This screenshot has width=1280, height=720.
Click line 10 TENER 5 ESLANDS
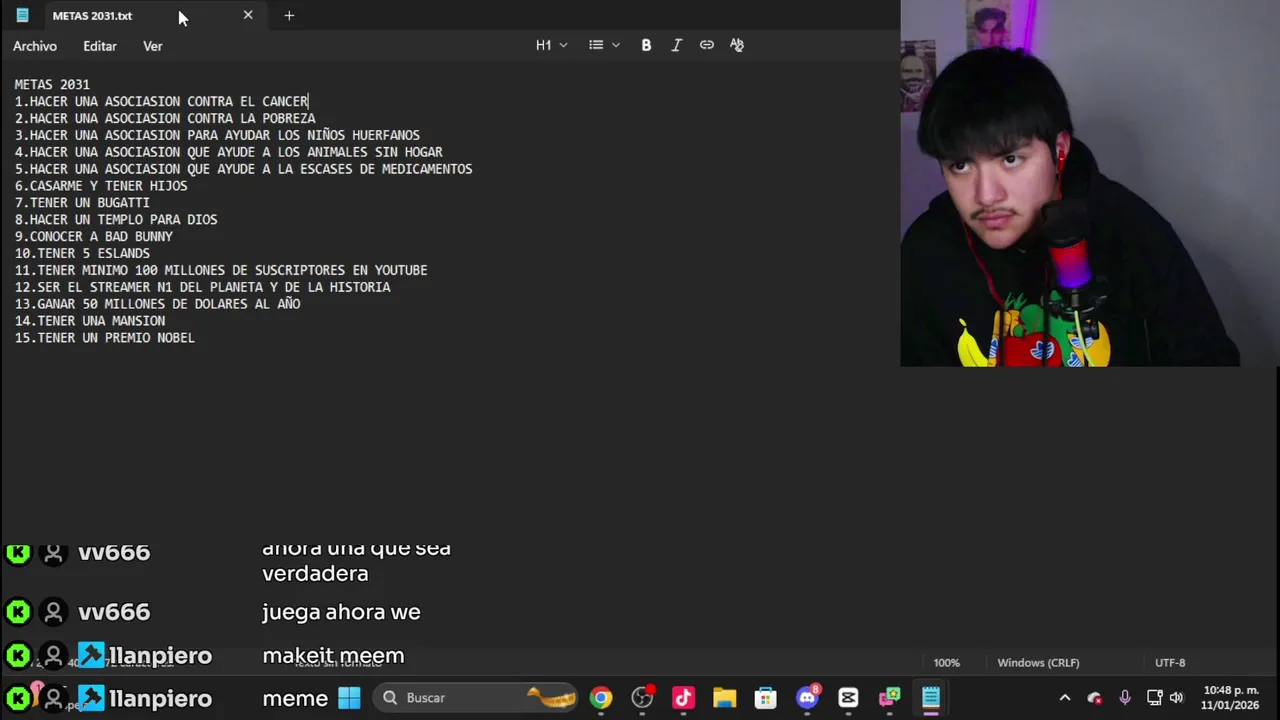tap(82, 254)
